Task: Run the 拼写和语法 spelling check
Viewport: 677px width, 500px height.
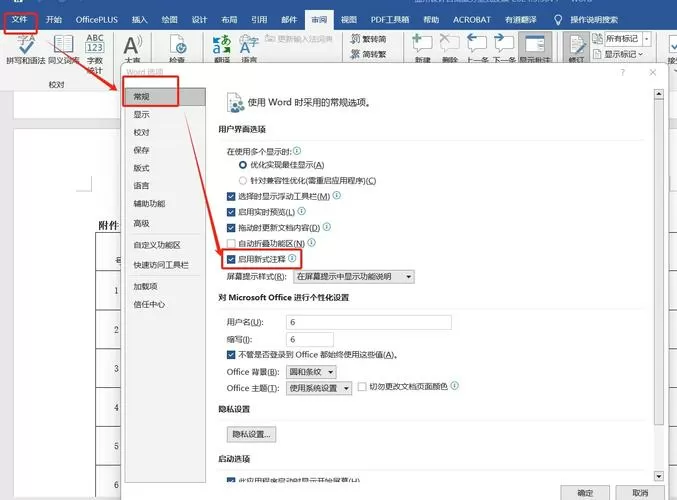Action: tap(25, 48)
